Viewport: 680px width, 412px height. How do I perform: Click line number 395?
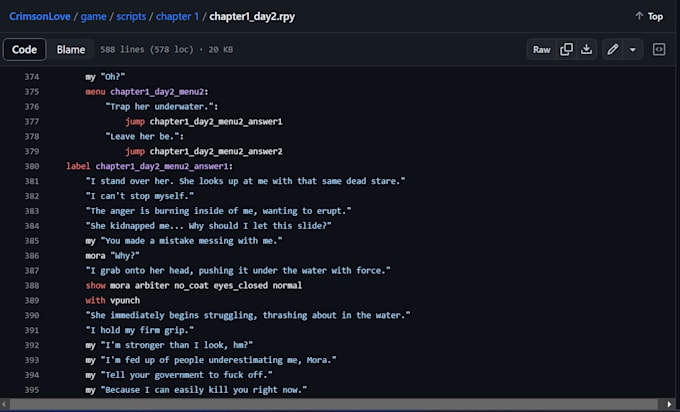pos(33,389)
